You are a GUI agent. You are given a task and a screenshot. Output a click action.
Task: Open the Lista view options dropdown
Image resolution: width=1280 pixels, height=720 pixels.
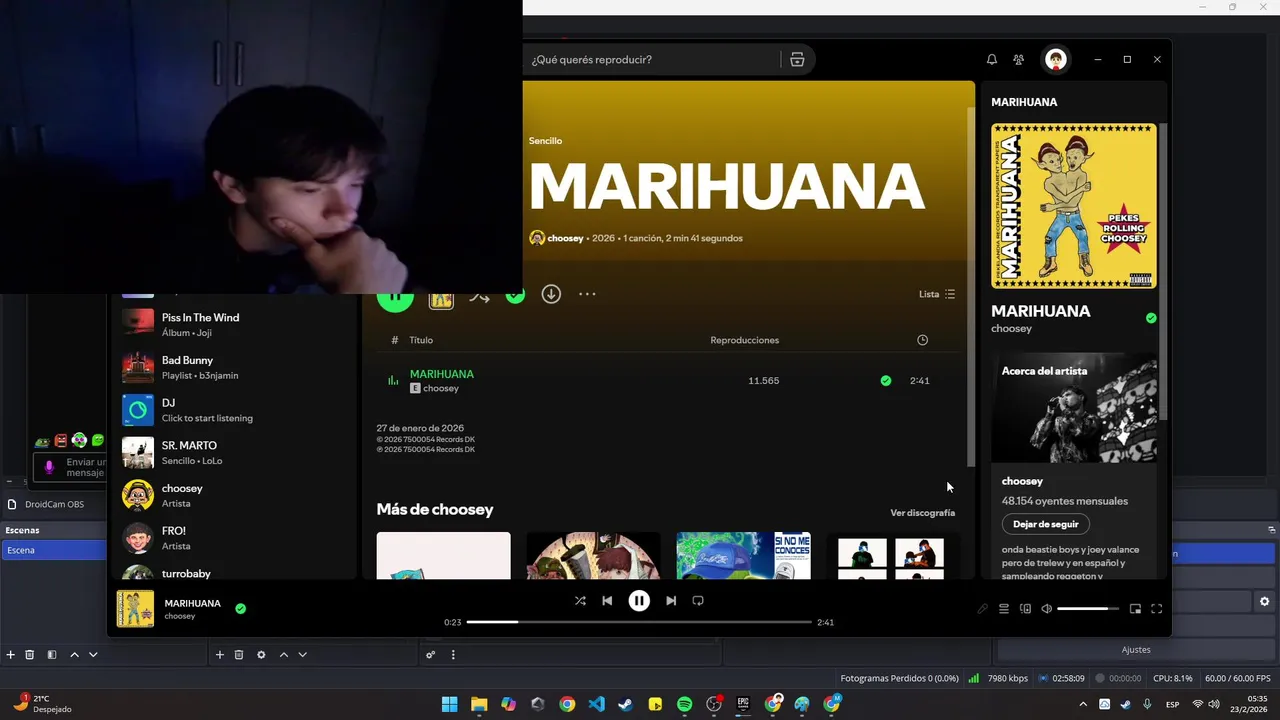pyautogui.click(x=937, y=294)
